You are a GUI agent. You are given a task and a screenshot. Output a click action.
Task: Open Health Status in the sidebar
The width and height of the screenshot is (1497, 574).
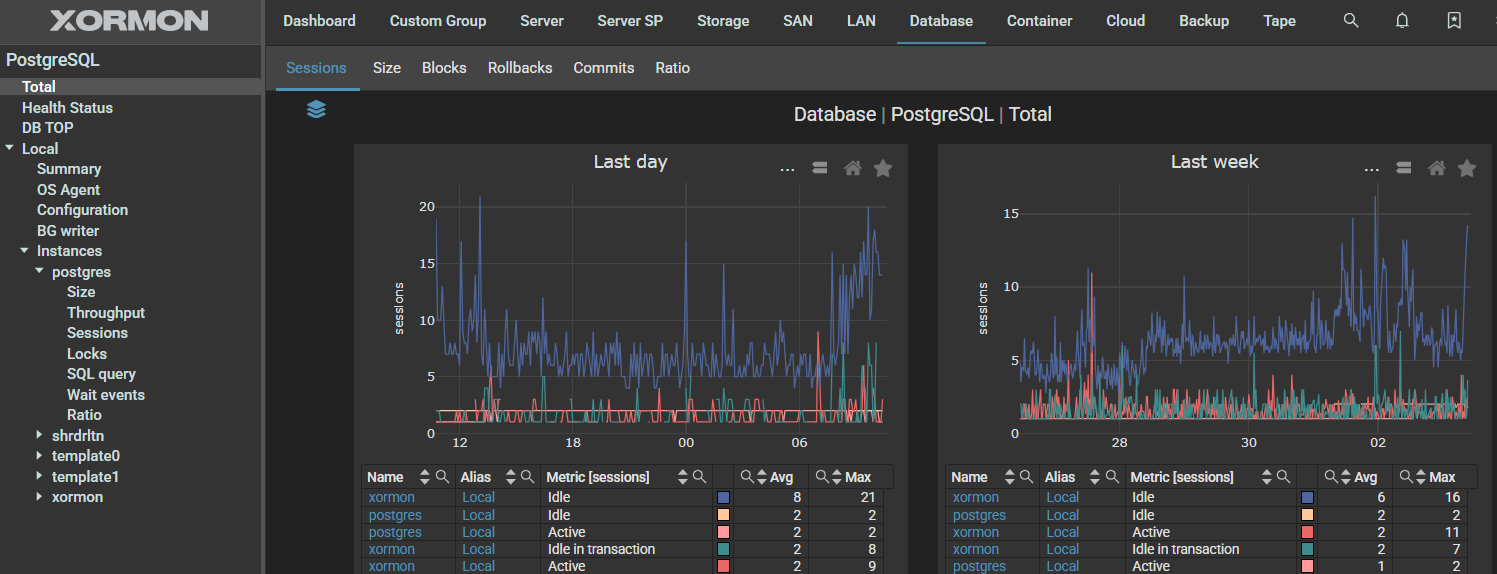pos(67,107)
